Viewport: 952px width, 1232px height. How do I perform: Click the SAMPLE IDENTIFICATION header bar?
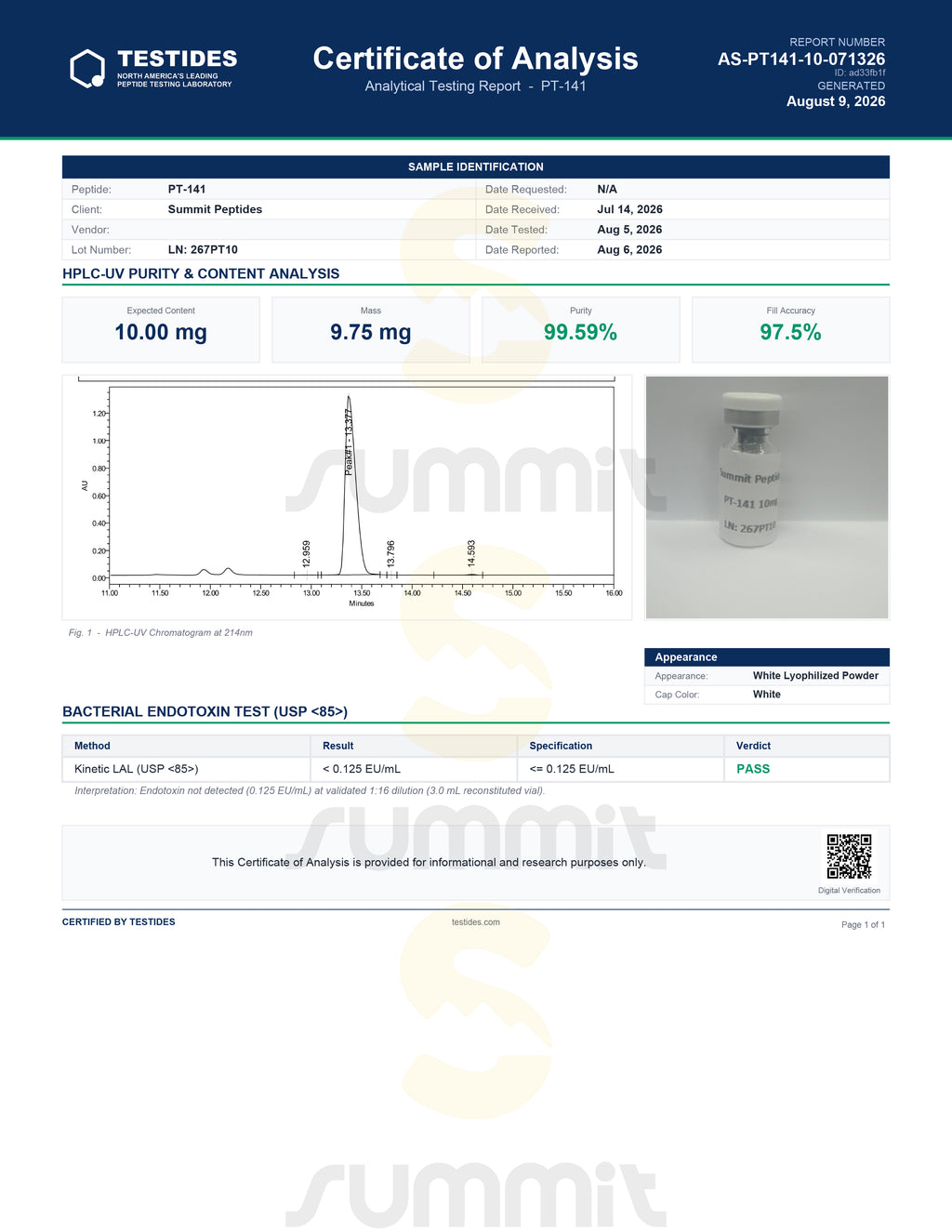[476, 166]
